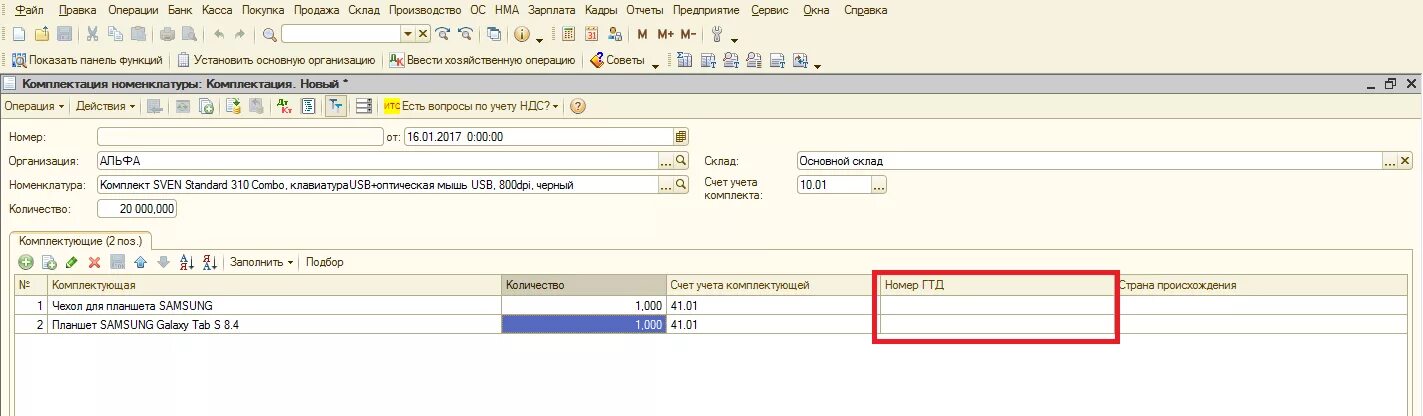Move the row up with the blue arrow
This screenshot has width=1423, height=416.
(140, 262)
